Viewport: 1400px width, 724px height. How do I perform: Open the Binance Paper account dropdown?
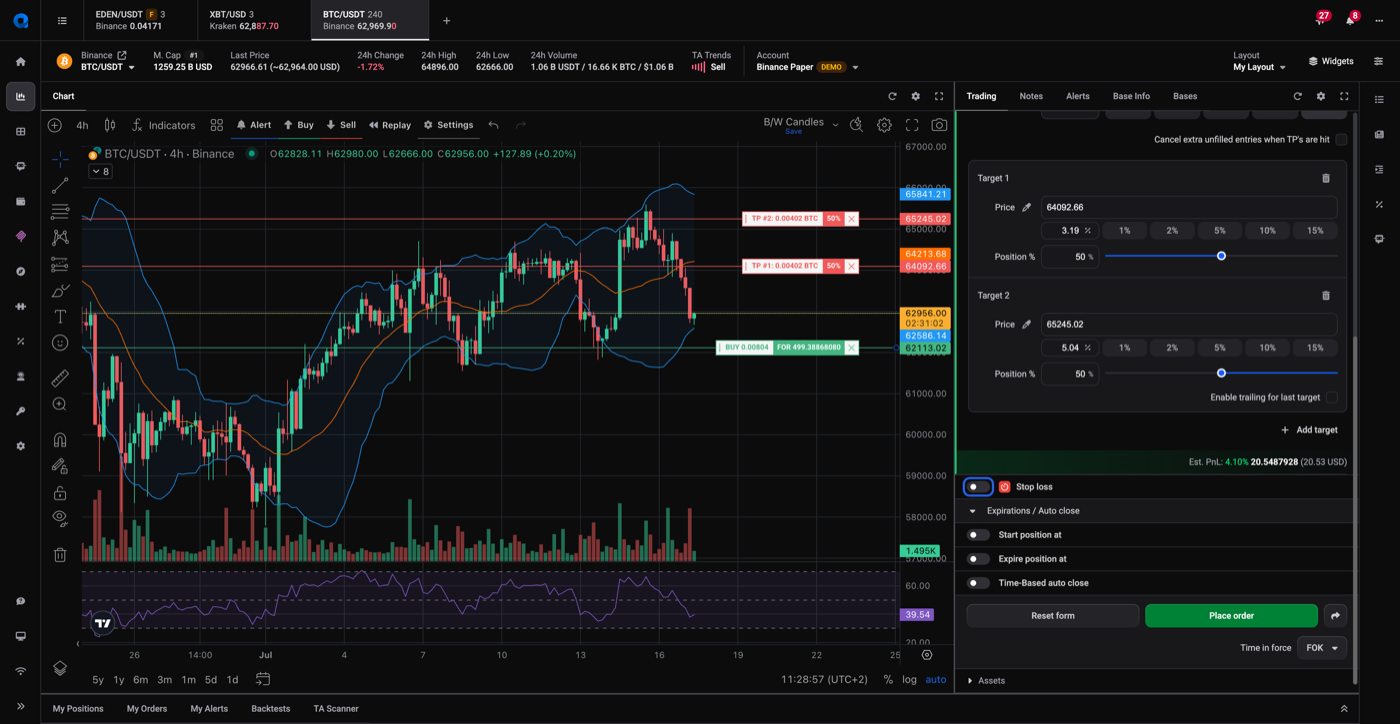pyautogui.click(x=808, y=67)
